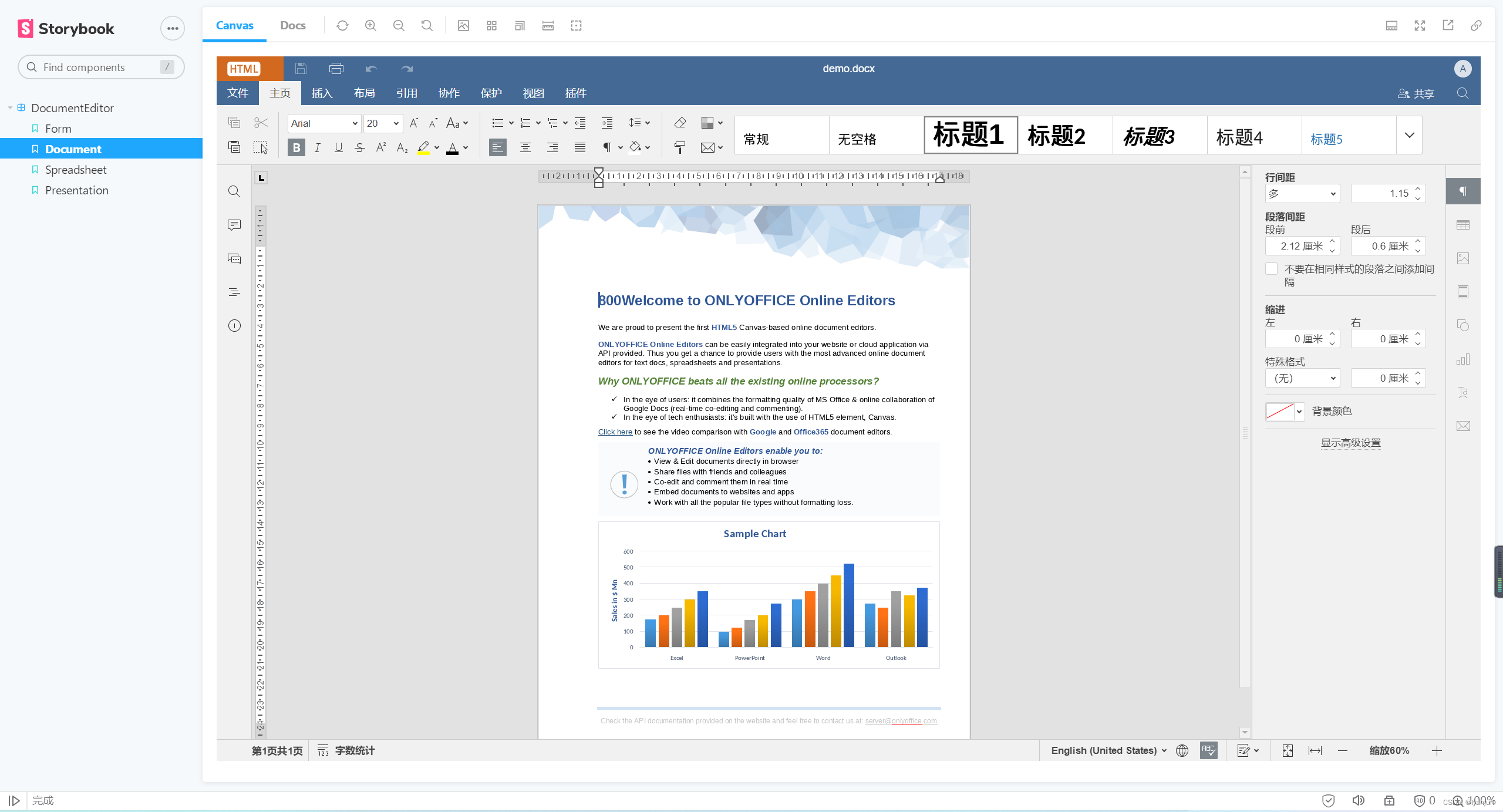Open table settings panel on the right
The height and width of the screenshot is (812, 1503).
click(x=1462, y=224)
